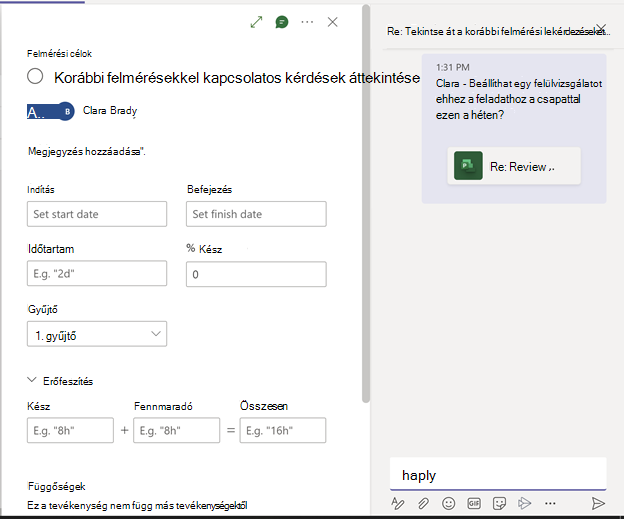The width and height of the screenshot is (624, 519).
Task: Open the Gyűjtő bucket dropdown
Action: pos(97,334)
